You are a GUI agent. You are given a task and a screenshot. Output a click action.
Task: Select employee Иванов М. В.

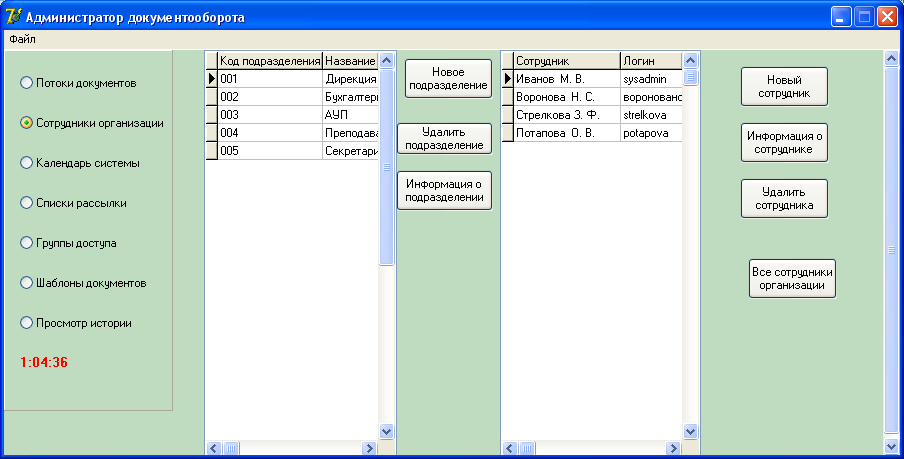pyautogui.click(x=567, y=78)
